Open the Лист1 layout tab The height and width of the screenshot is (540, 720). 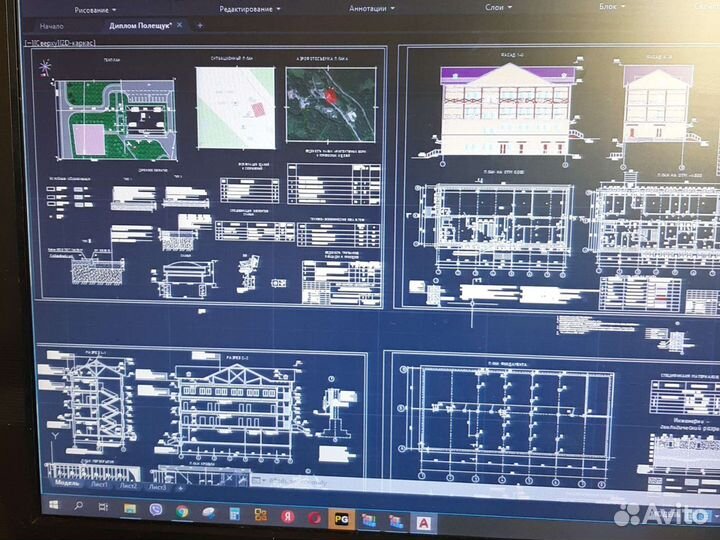pos(99,485)
